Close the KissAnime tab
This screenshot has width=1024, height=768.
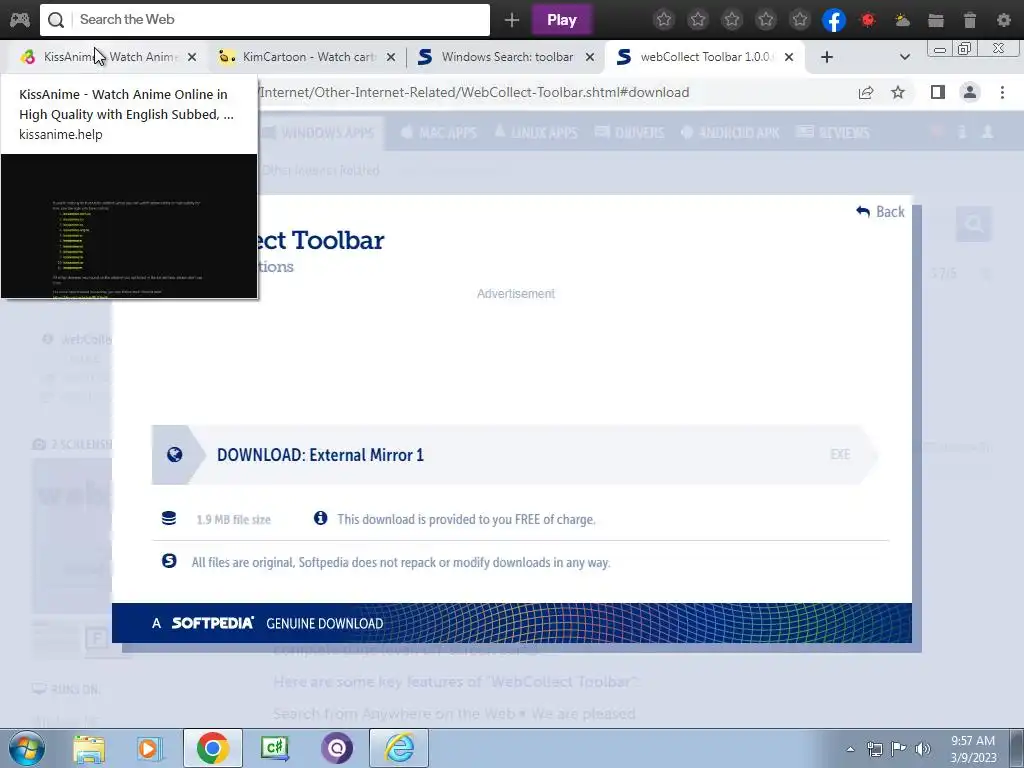coord(192,57)
